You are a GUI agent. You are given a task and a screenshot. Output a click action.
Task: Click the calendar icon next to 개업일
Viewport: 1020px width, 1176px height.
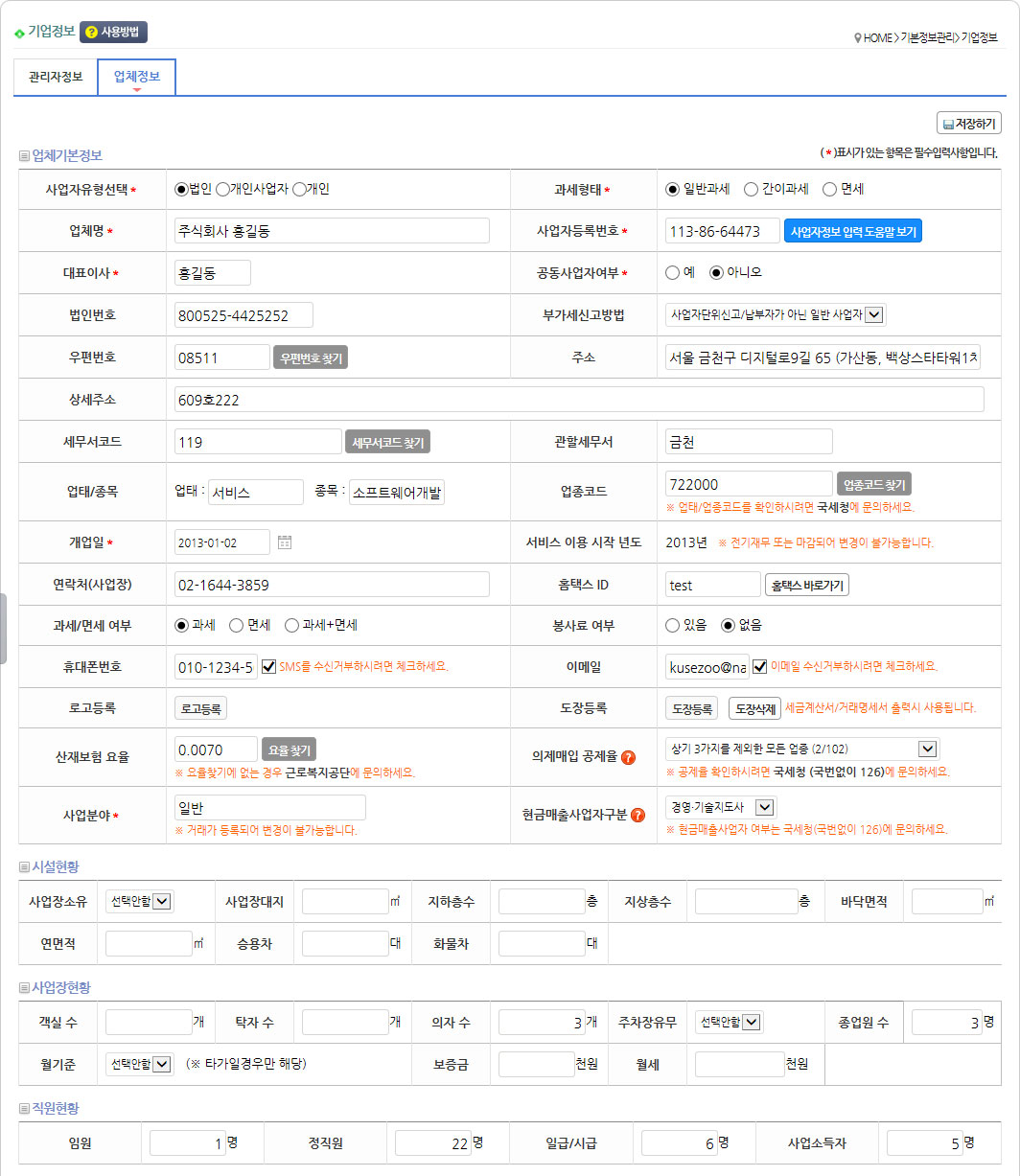(285, 542)
